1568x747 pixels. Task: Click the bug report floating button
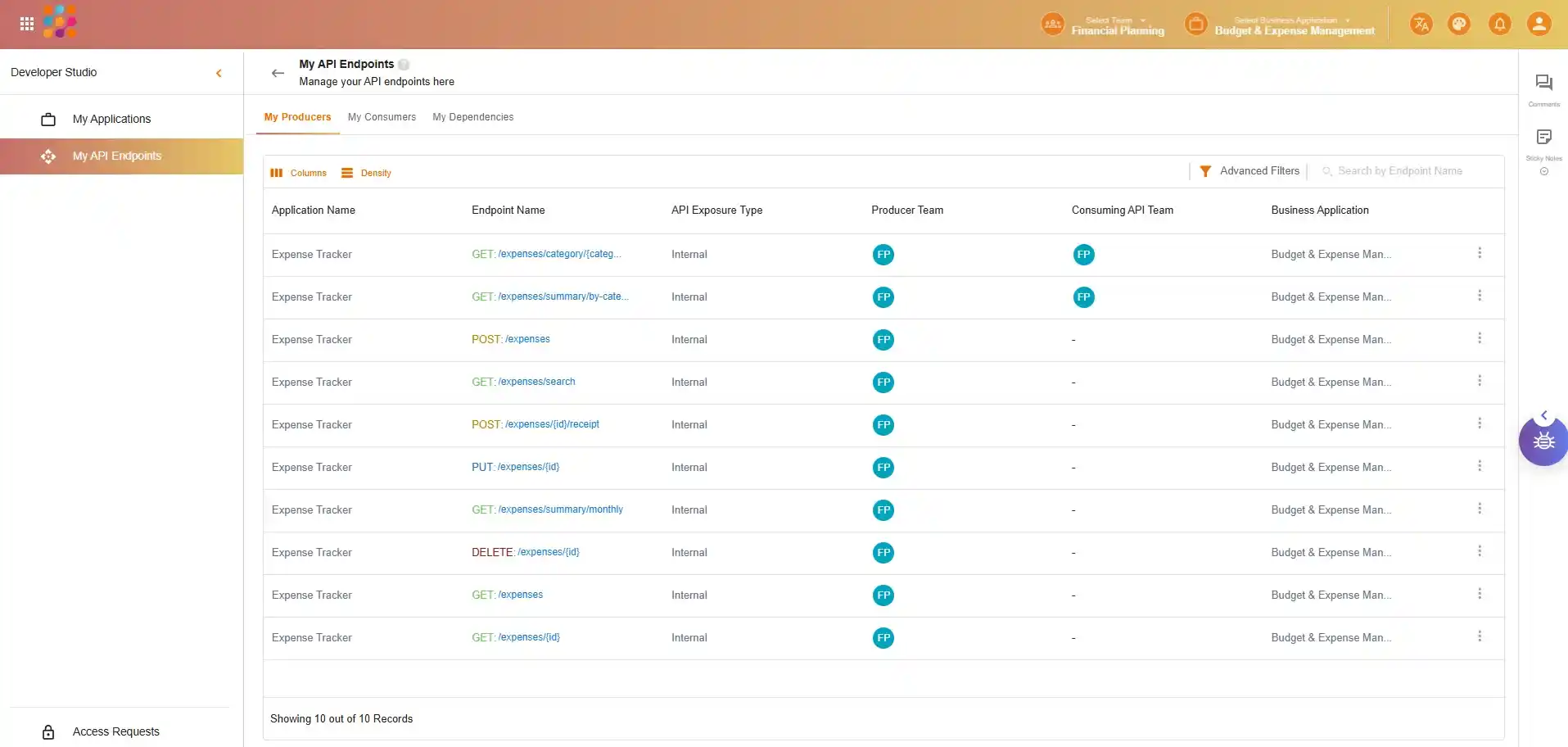(x=1543, y=441)
